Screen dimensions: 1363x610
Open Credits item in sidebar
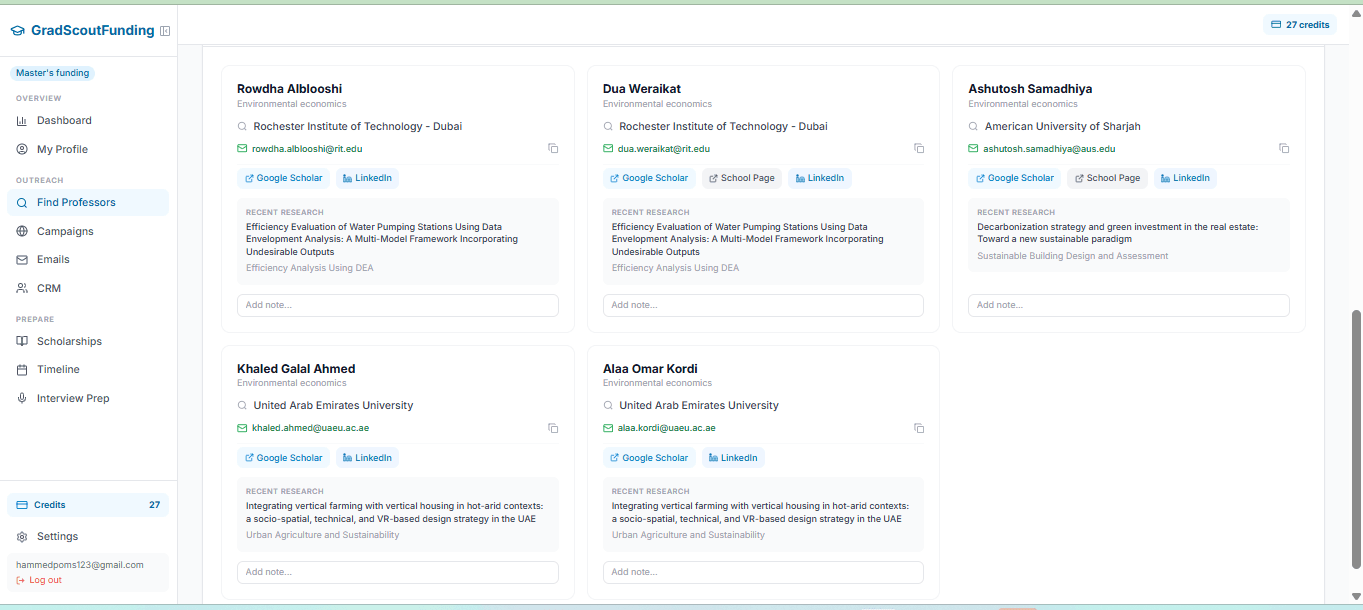88,505
